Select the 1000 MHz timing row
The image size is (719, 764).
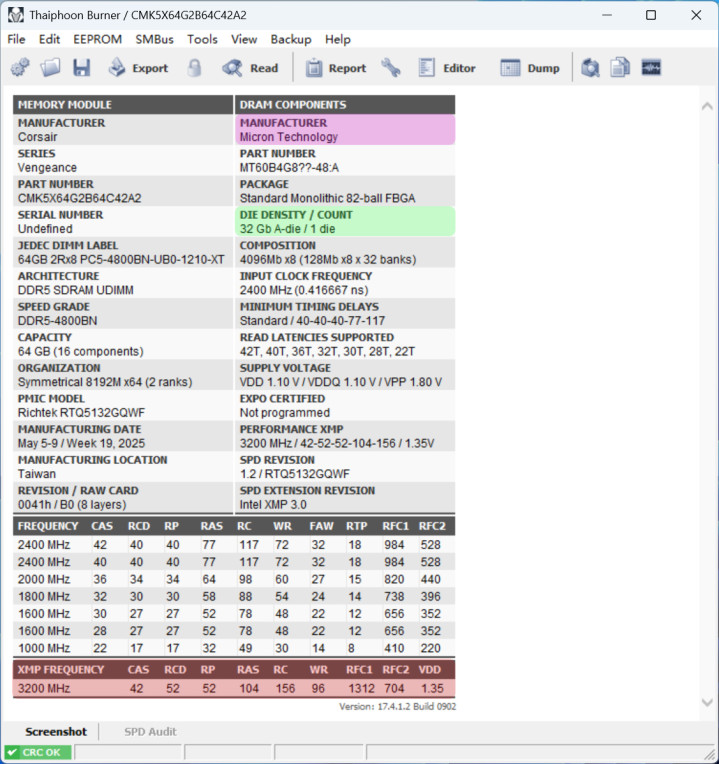coord(234,648)
